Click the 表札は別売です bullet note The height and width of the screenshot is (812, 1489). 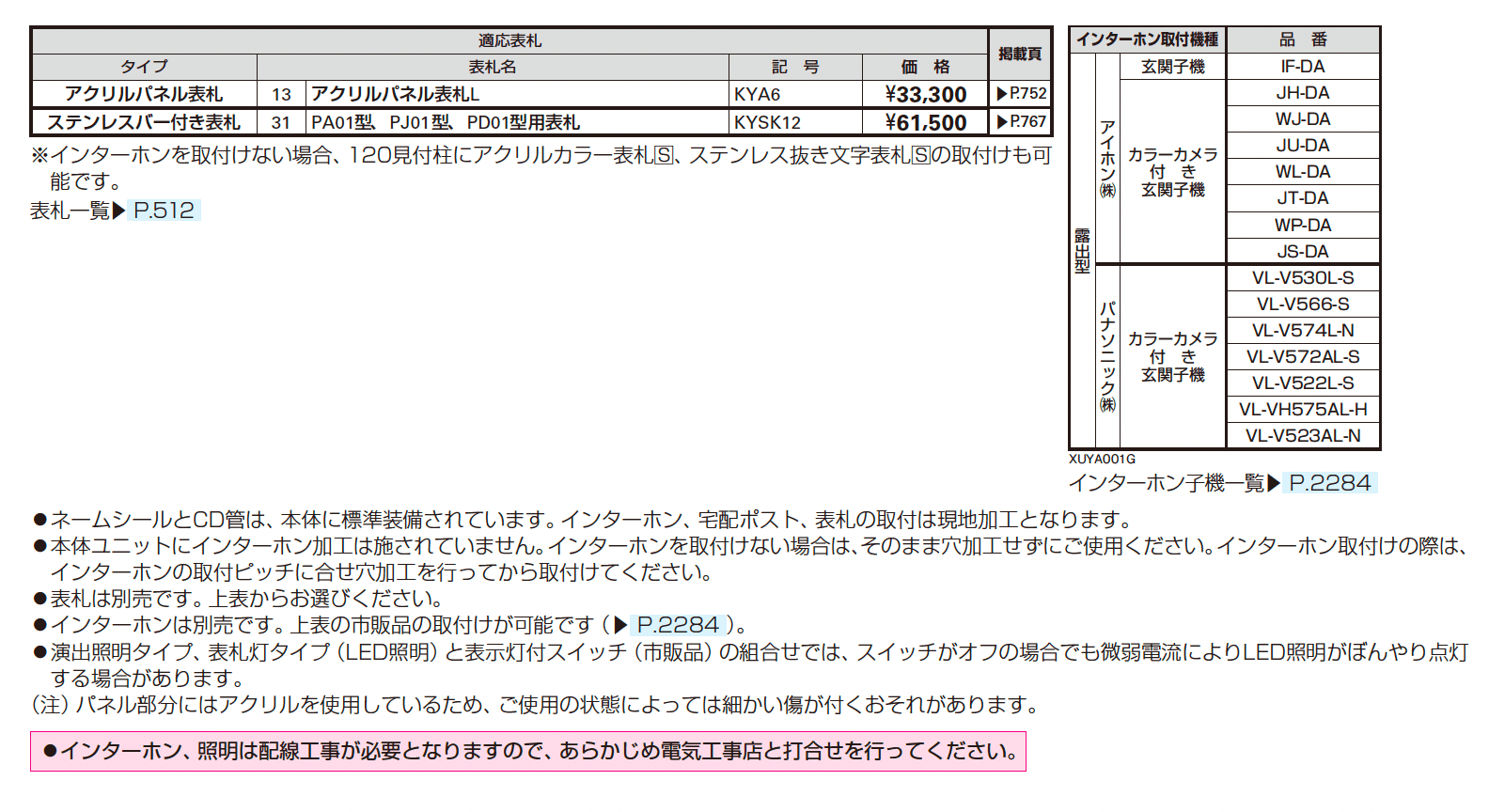point(238,599)
